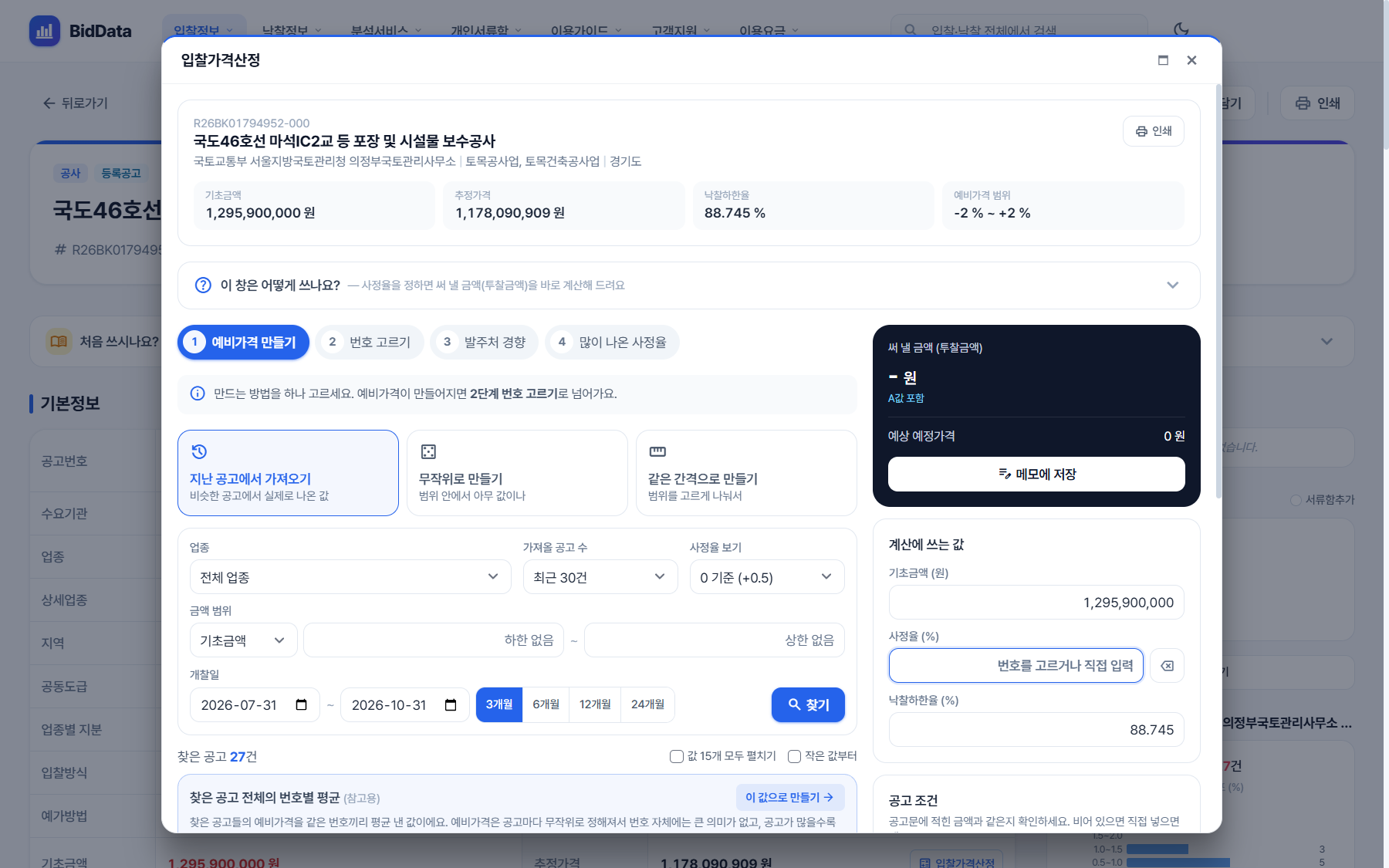Click 메모에 저장 button

coord(1036,474)
